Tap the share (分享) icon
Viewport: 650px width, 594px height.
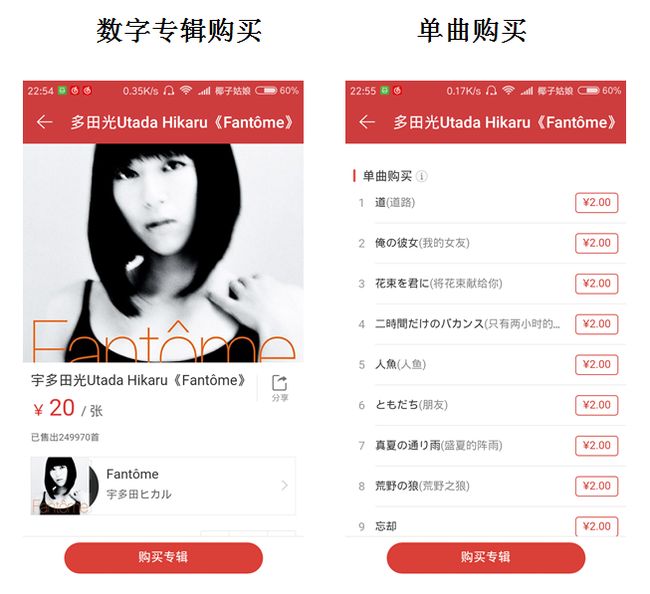click(x=280, y=388)
